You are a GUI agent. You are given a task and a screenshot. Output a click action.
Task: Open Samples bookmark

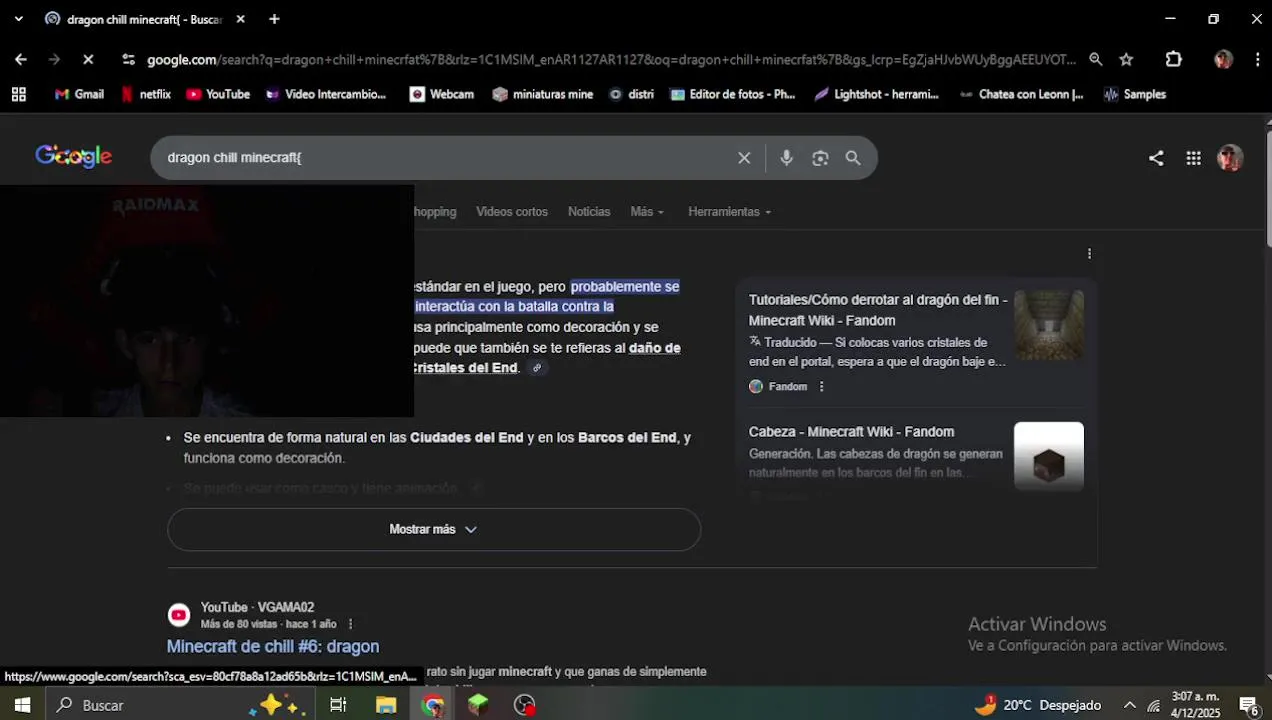click(1135, 94)
